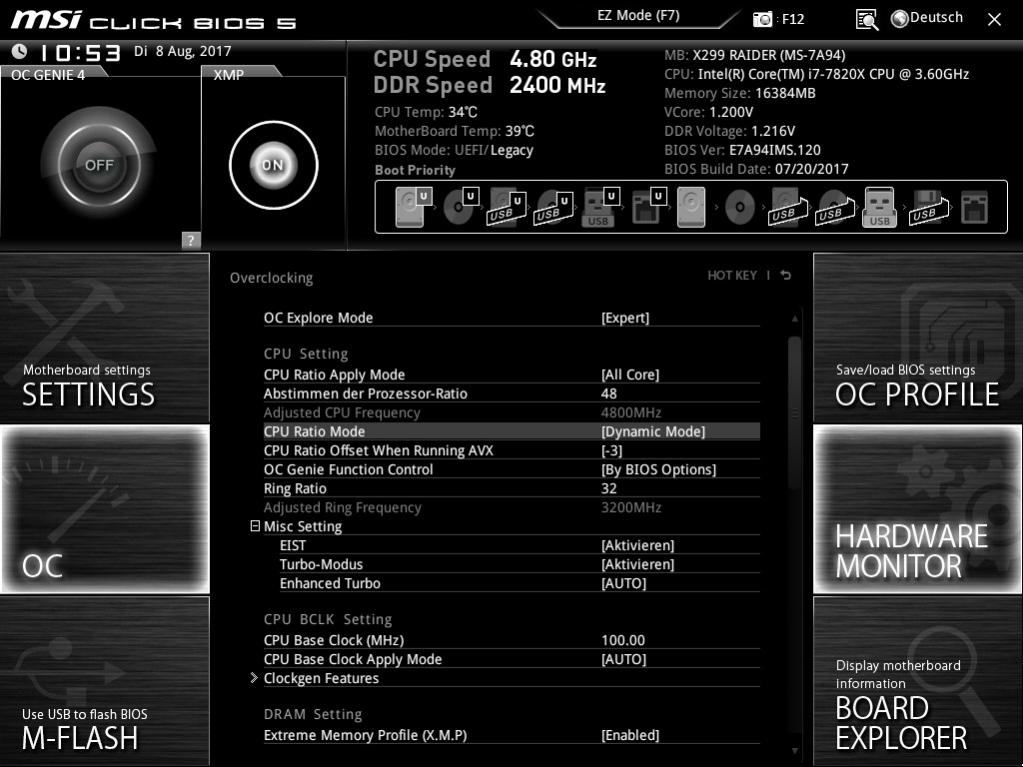Switch to EZ Mode (F7)

click(x=639, y=15)
